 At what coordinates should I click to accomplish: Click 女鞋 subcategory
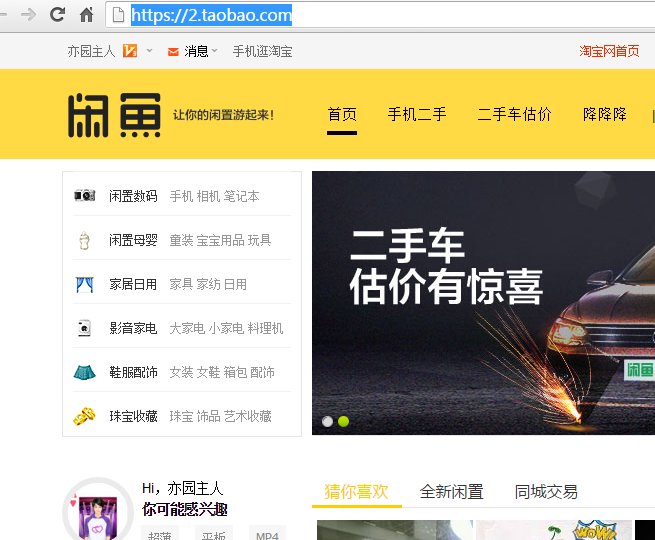[x=208, y=372]
